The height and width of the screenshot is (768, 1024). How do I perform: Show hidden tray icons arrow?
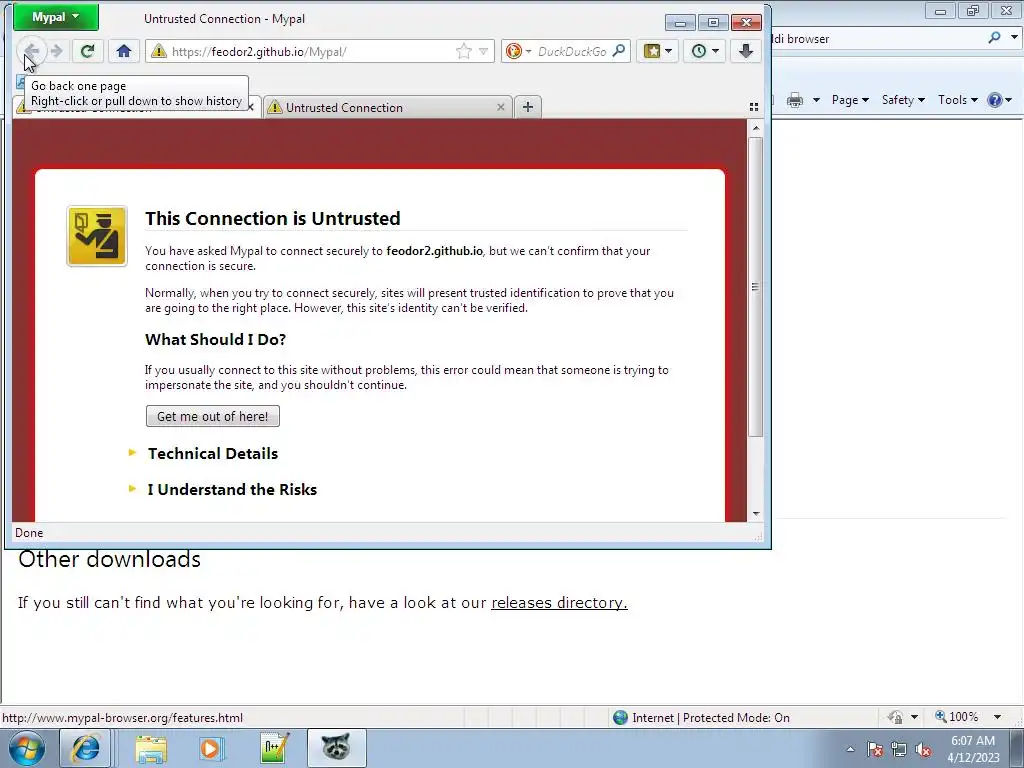(x=850, y=749)
